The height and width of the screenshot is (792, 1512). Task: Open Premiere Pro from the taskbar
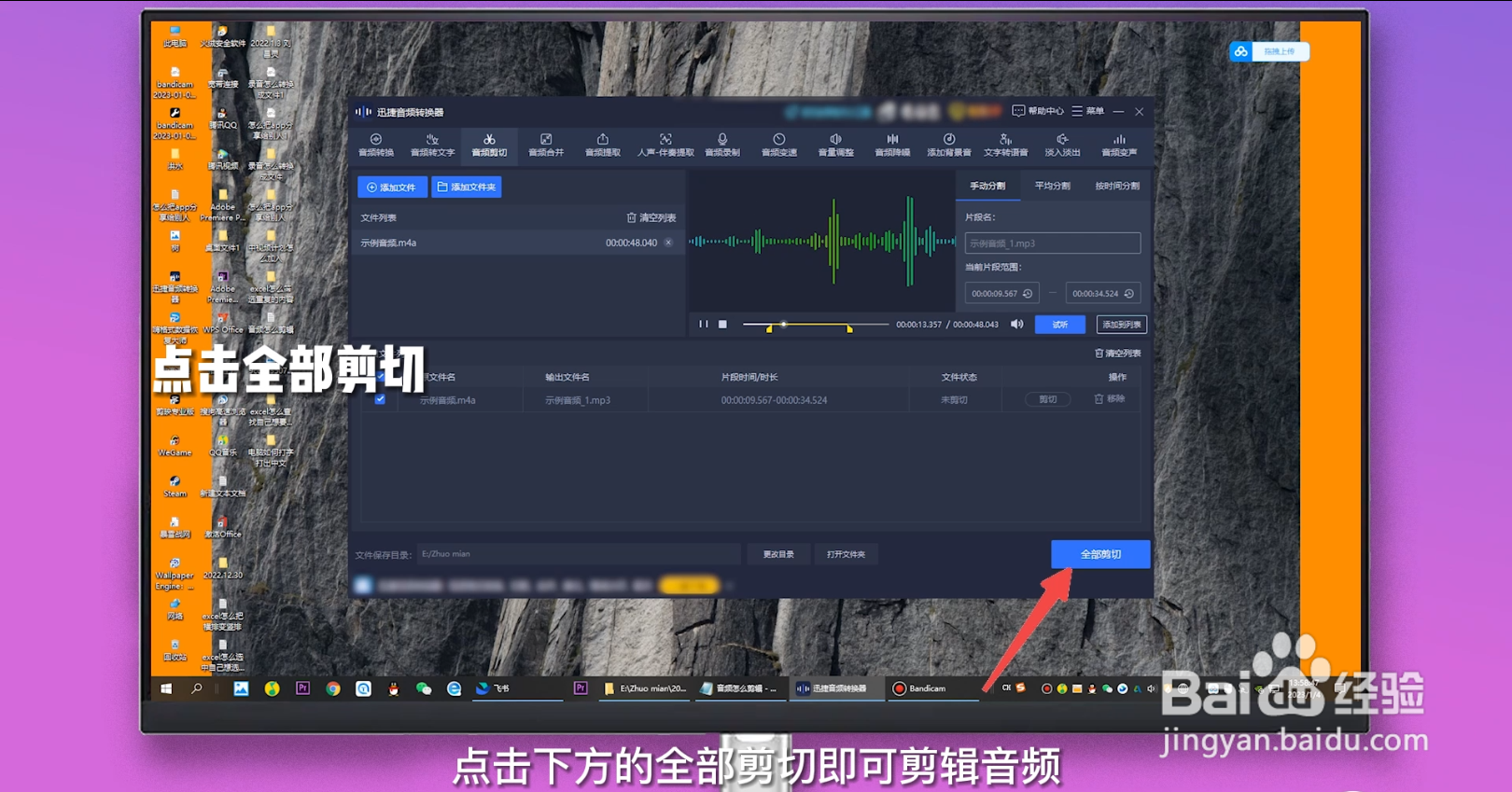[302, 688]
